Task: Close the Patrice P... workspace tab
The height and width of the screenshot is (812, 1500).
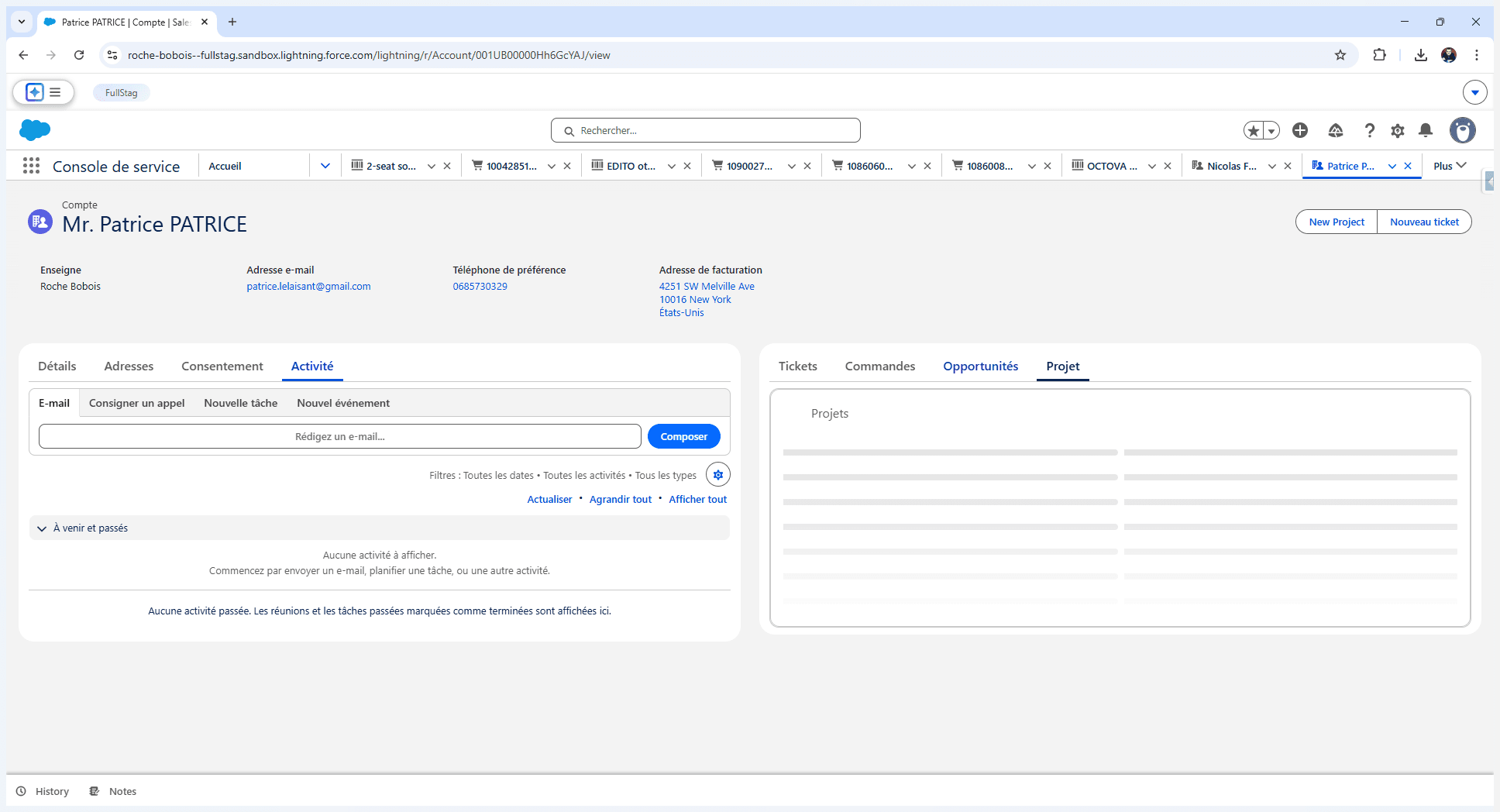Action: tap(1408, 166)
